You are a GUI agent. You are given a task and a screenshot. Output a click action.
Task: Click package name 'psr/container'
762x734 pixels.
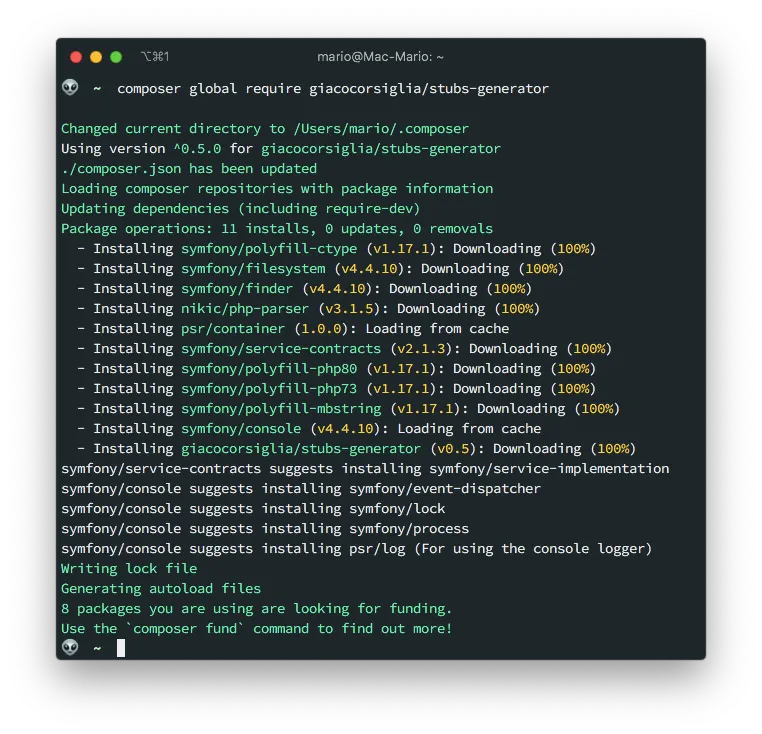coord(233,329)
